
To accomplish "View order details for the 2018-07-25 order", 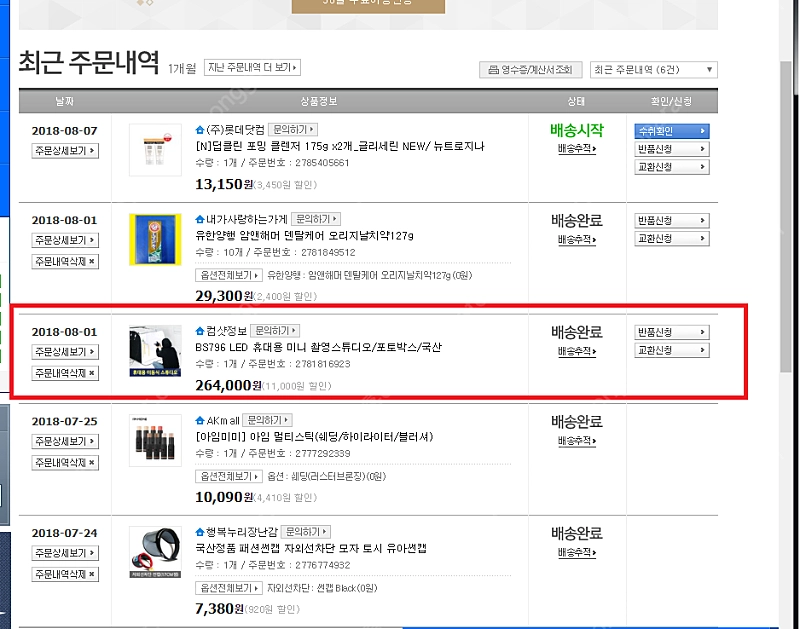I will pos(65,441).
